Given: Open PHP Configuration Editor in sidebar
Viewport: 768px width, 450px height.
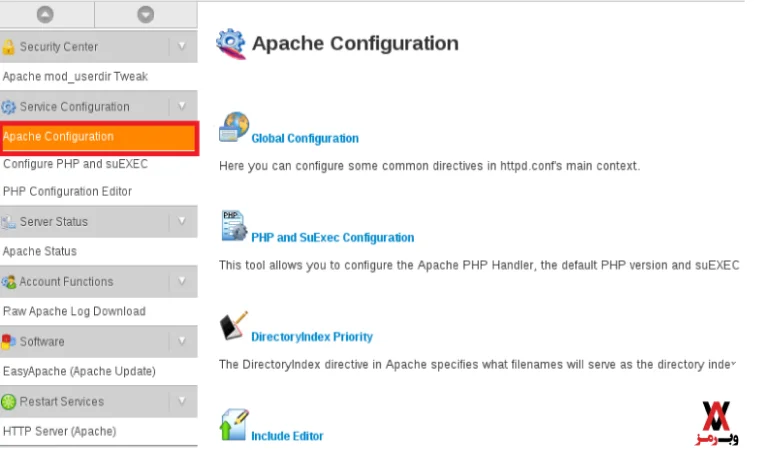Looking at the screenshot, I should 67,191.
